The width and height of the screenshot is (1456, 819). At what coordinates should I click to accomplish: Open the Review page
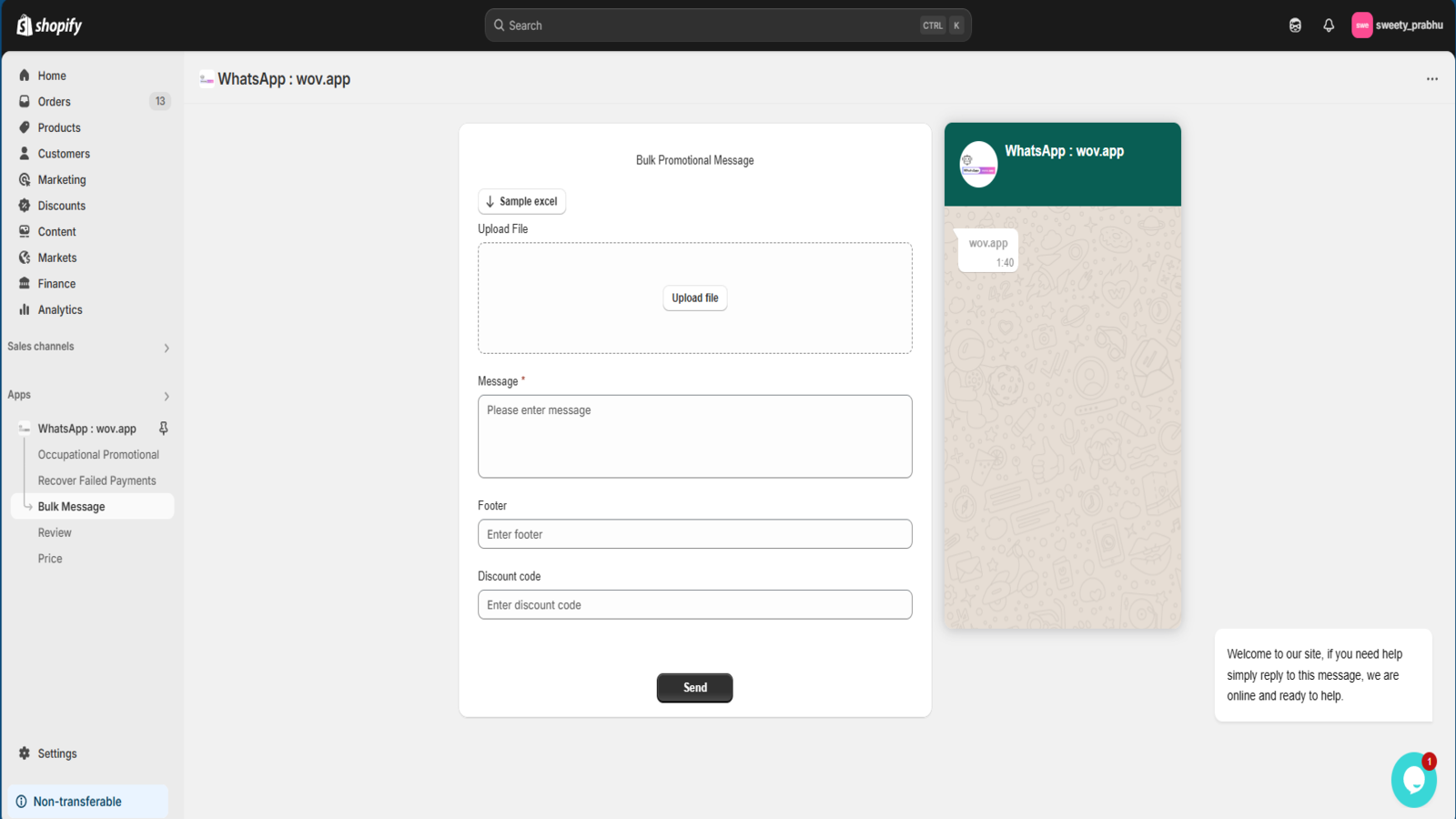55,532
